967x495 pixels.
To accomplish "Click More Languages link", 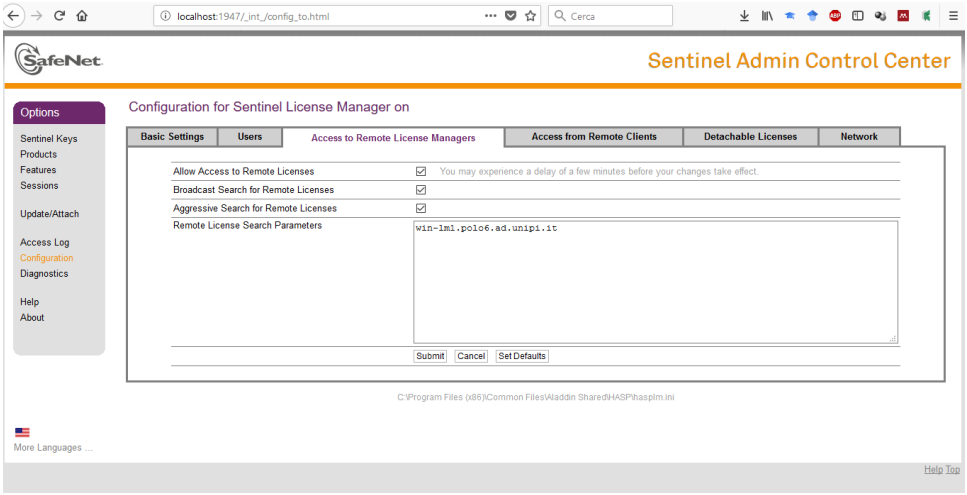I will pos(53,448).
